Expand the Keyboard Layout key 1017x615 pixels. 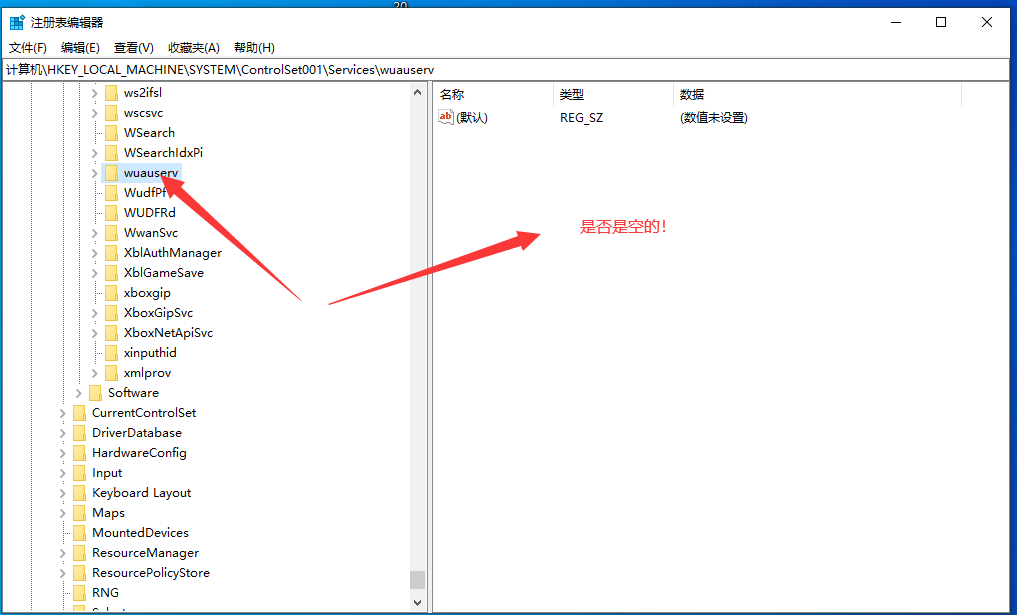(63, 493)
